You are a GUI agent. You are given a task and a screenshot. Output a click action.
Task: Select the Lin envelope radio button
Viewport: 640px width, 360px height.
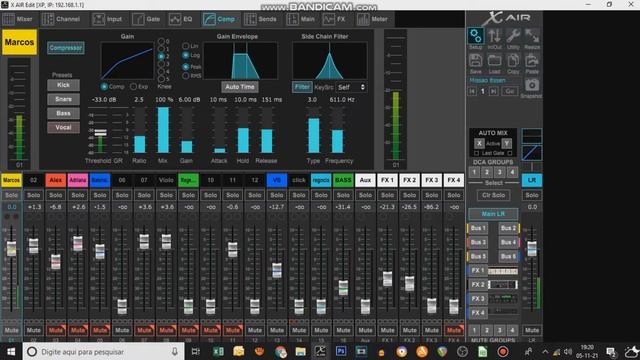click(x=186, y=46)
